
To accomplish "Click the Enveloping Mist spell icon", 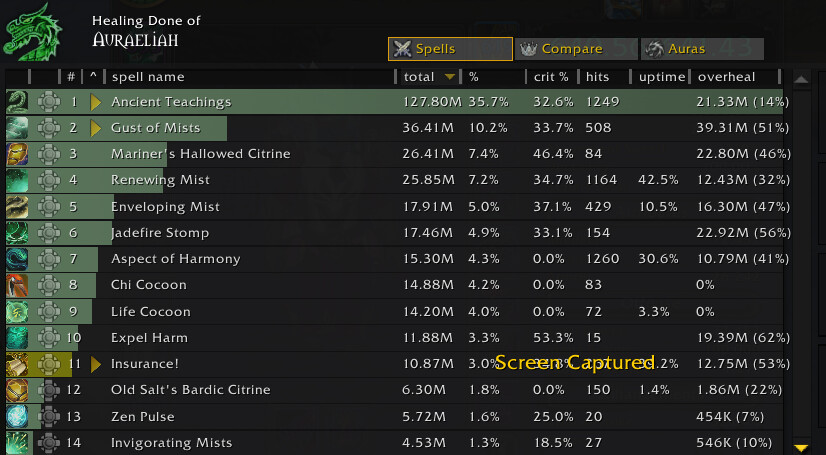I will [17, 206].
